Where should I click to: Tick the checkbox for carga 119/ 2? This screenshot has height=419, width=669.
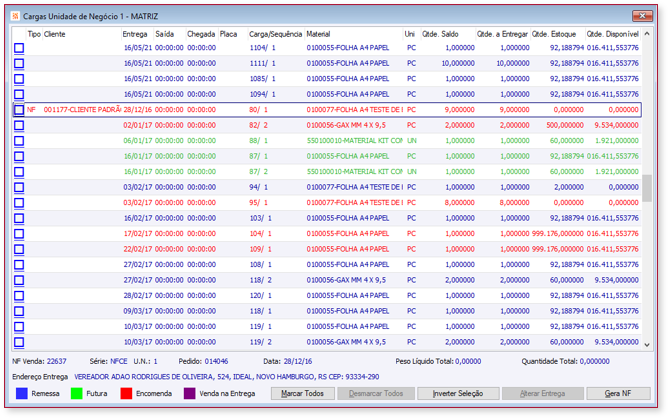(19, 342)
